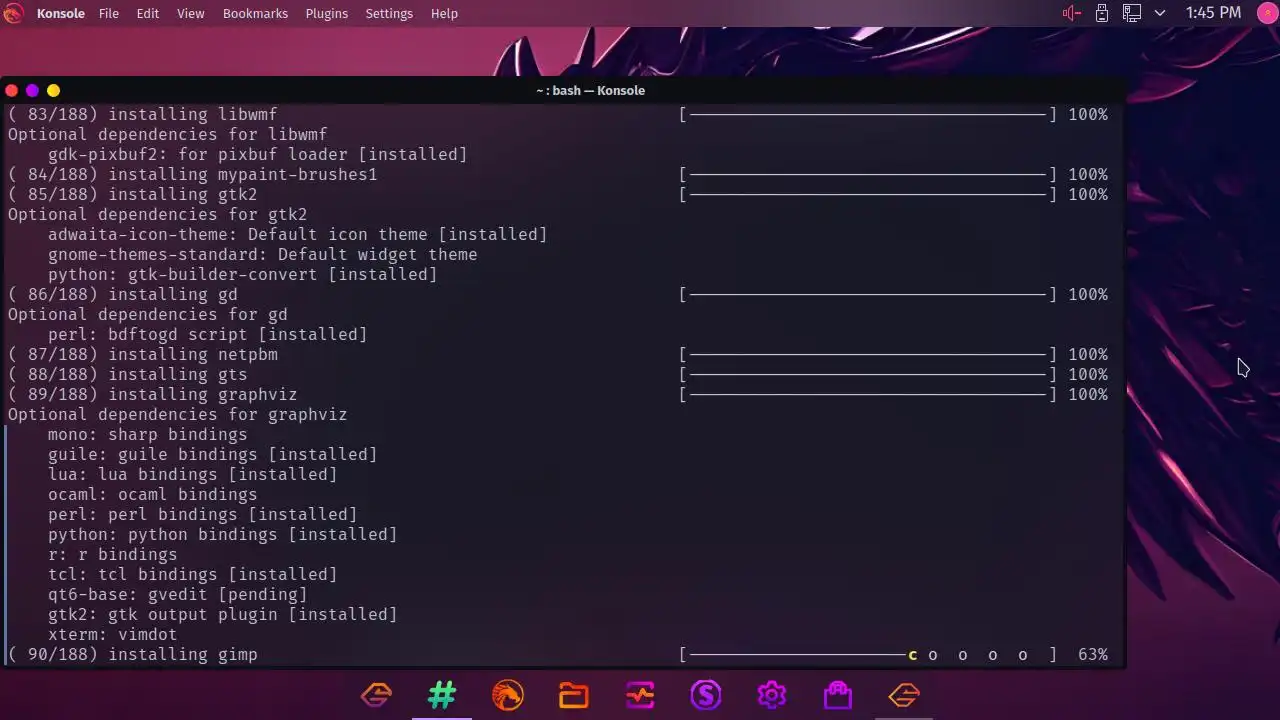
Task: Open the Konsole application menu
Action: pos(61,13)
